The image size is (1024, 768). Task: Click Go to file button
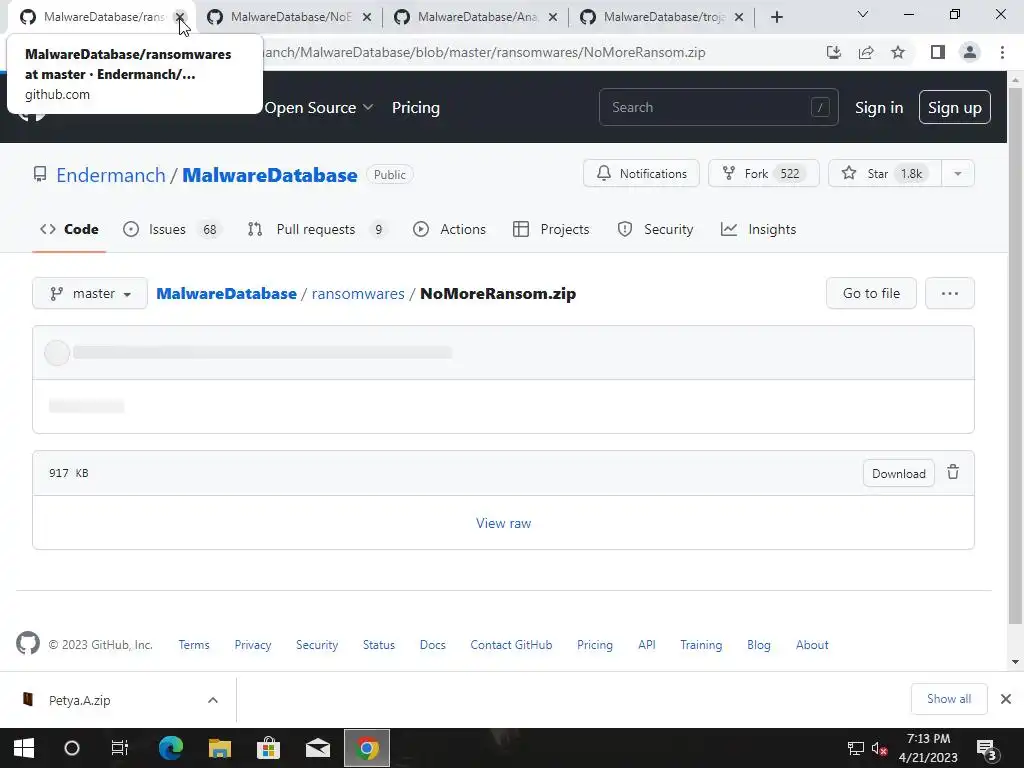[x=871, y=293]
